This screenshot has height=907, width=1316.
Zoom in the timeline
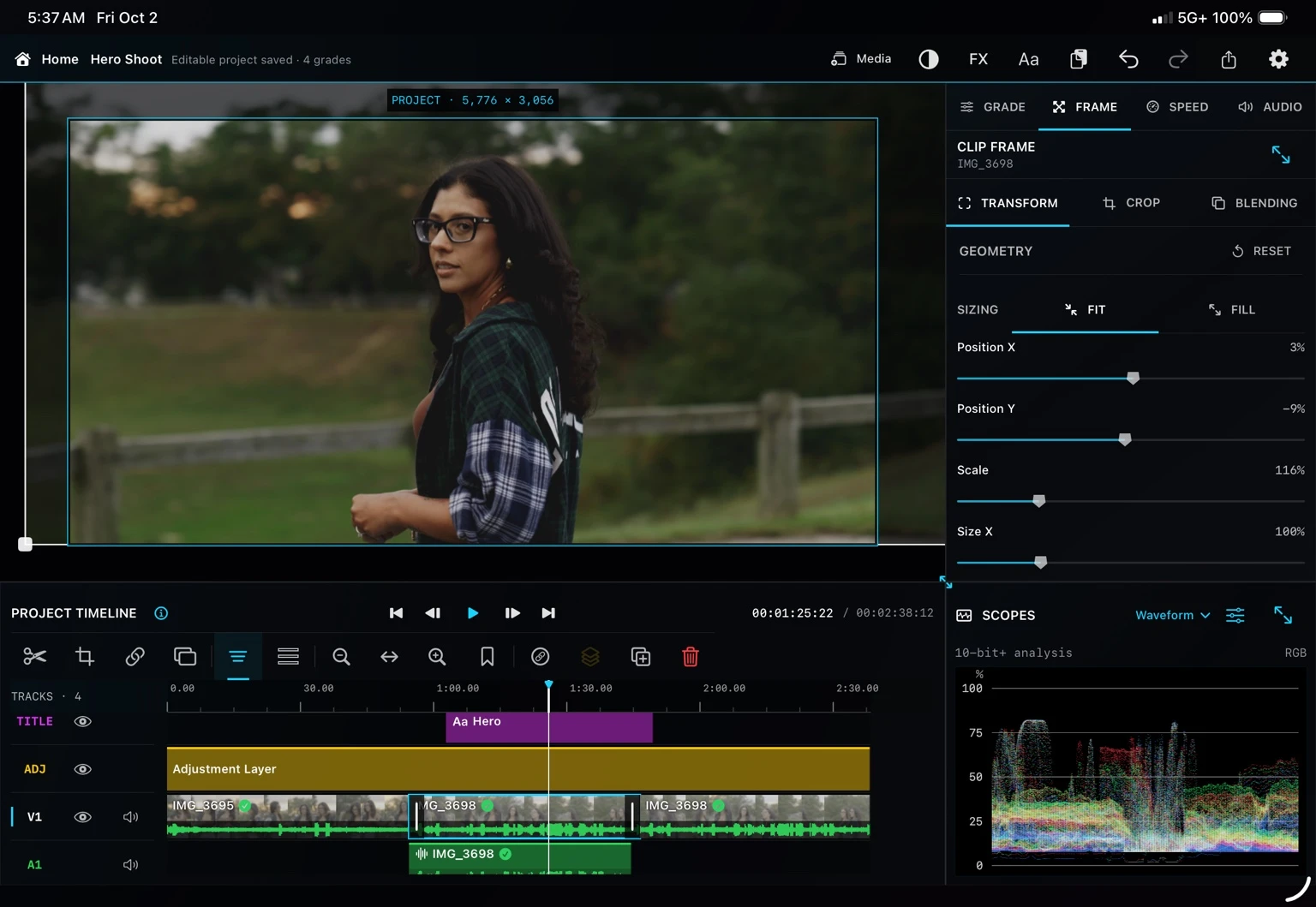pyautogui.click(x=437, y=657)
